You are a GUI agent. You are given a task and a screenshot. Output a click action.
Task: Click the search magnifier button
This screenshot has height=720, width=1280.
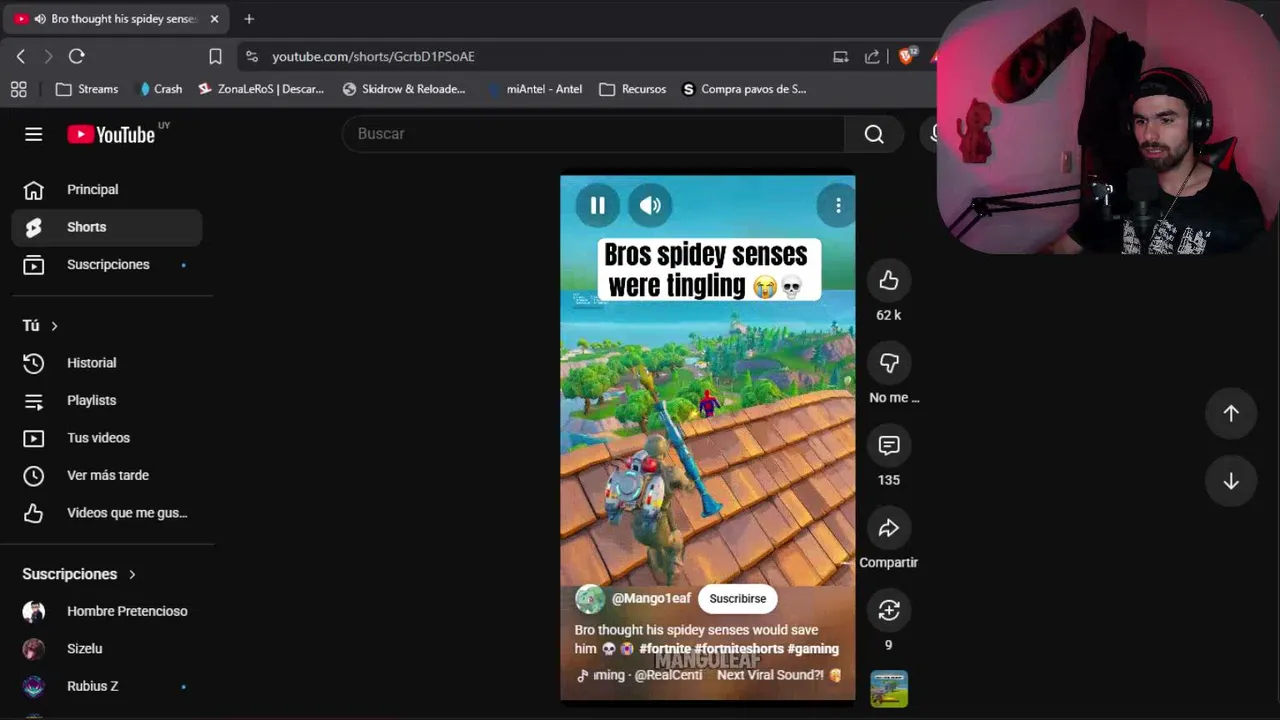pyautogui.click(x=874, y=134)
